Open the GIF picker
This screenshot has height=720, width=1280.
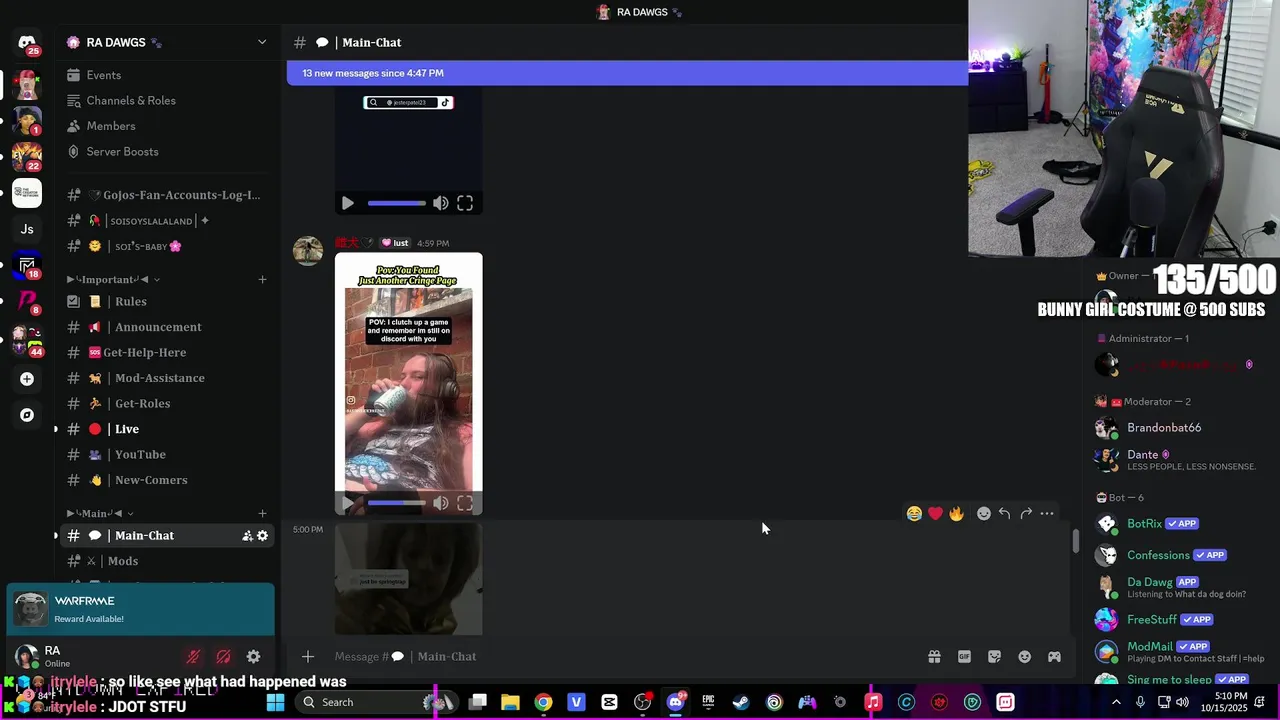[x=964, y=657]
